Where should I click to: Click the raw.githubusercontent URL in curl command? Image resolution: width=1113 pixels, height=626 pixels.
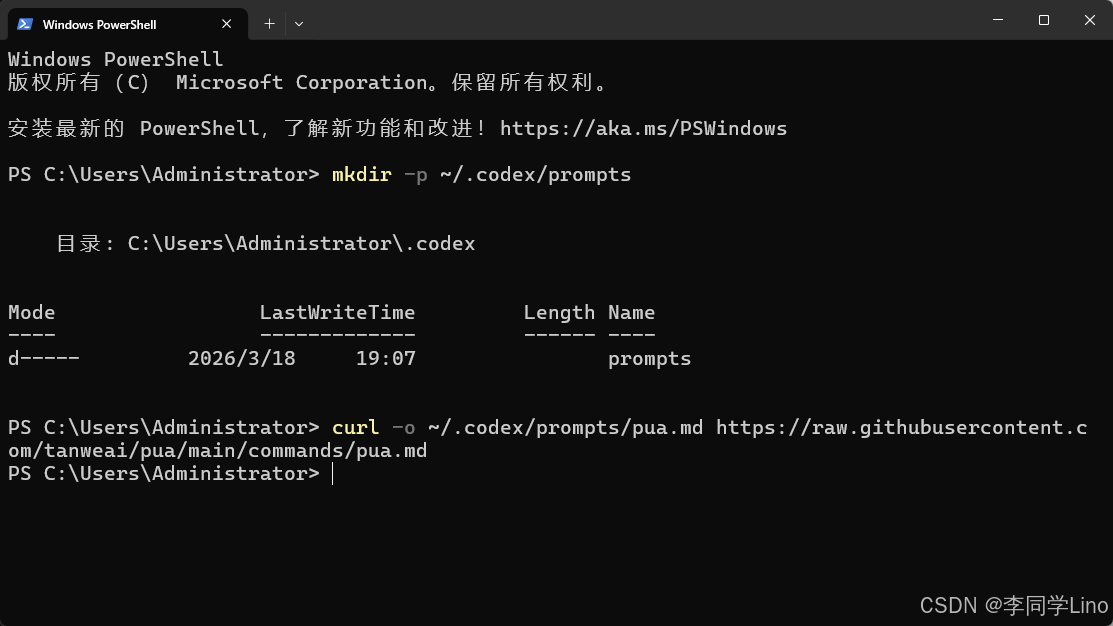[547, 439]
